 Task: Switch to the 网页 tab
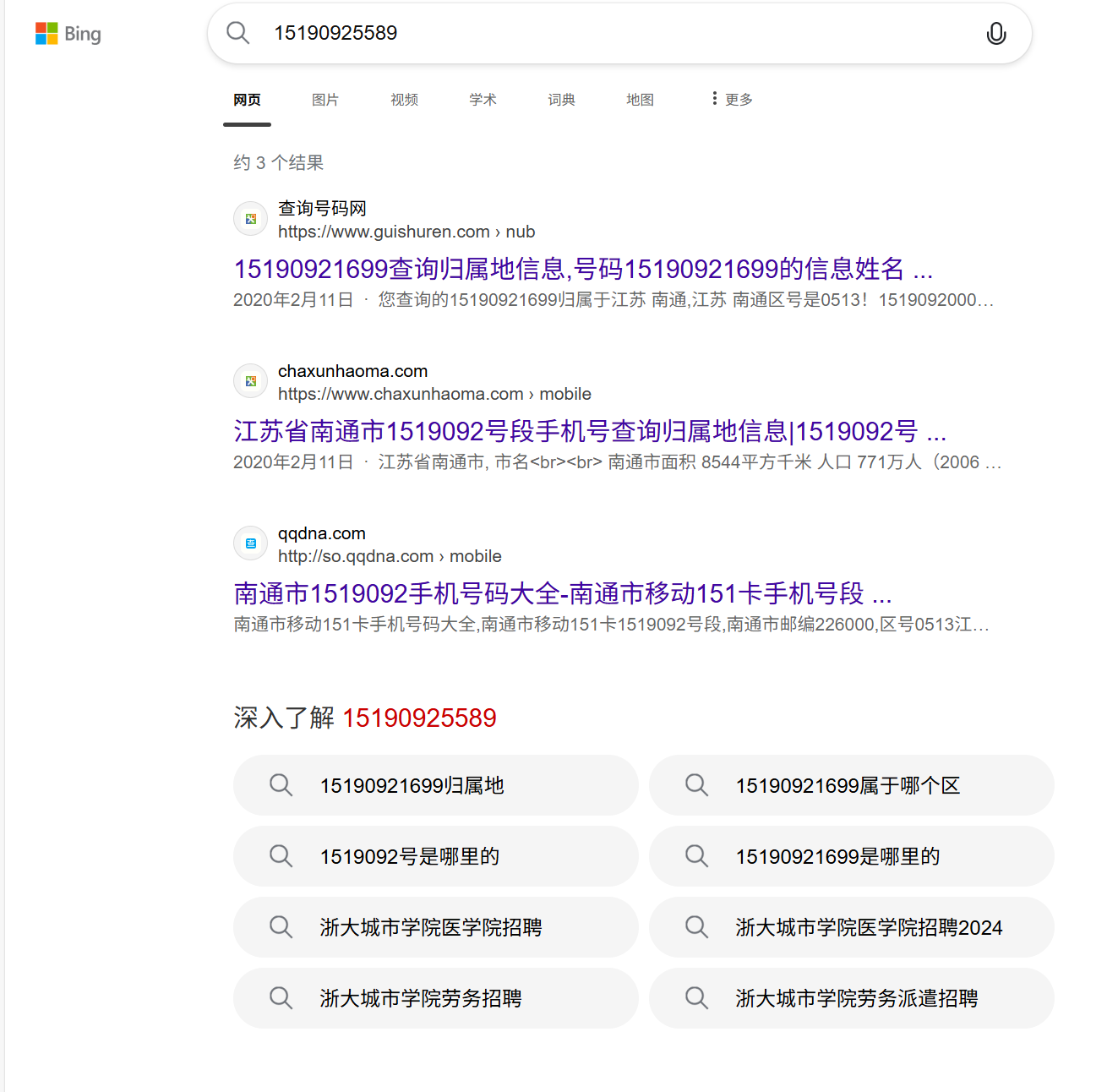[247, 100]
